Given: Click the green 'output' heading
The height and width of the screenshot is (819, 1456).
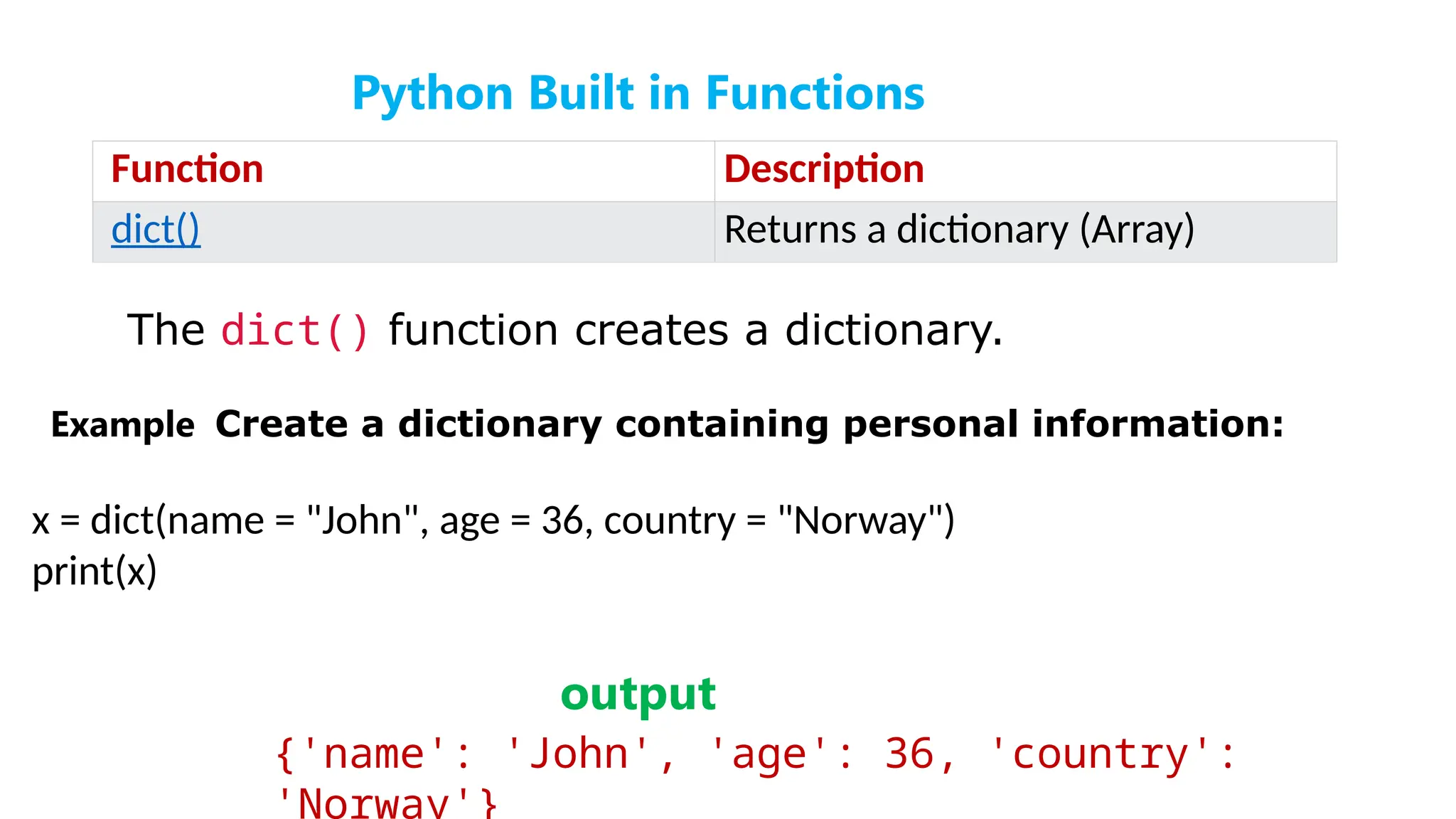Looking at the screenshot, I should 638,695.
